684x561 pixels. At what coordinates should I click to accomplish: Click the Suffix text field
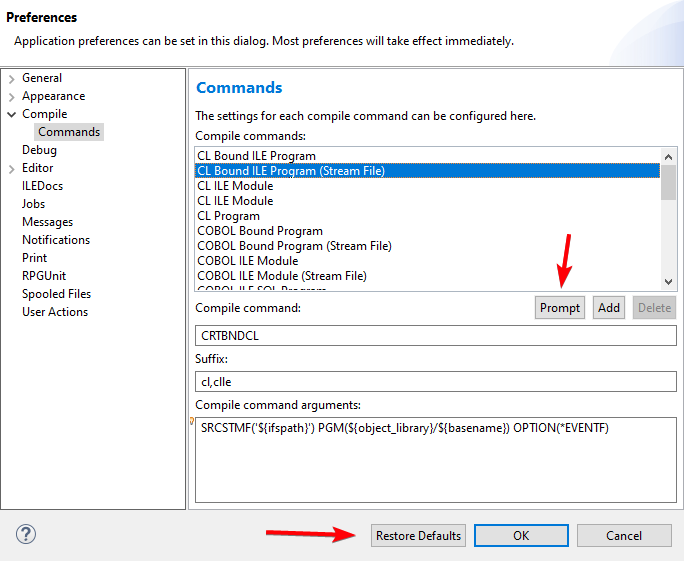(x=435, y=382)
